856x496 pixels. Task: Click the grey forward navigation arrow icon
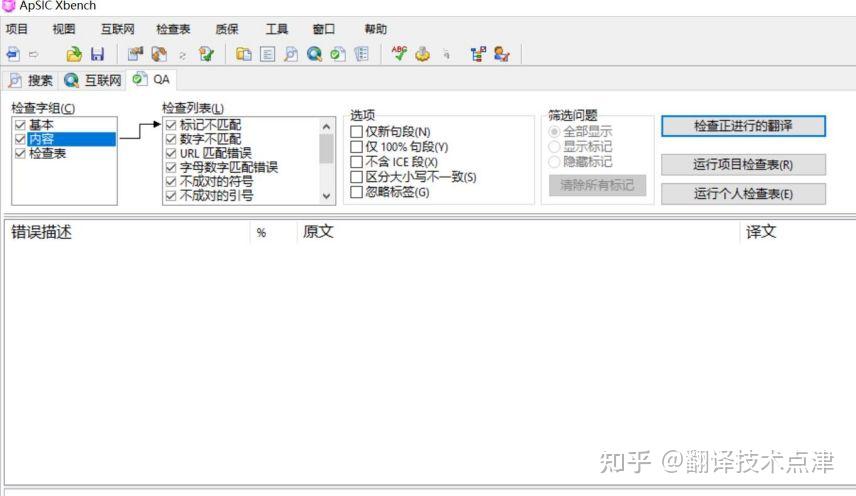pyautogui.click(x=34, y=55)
